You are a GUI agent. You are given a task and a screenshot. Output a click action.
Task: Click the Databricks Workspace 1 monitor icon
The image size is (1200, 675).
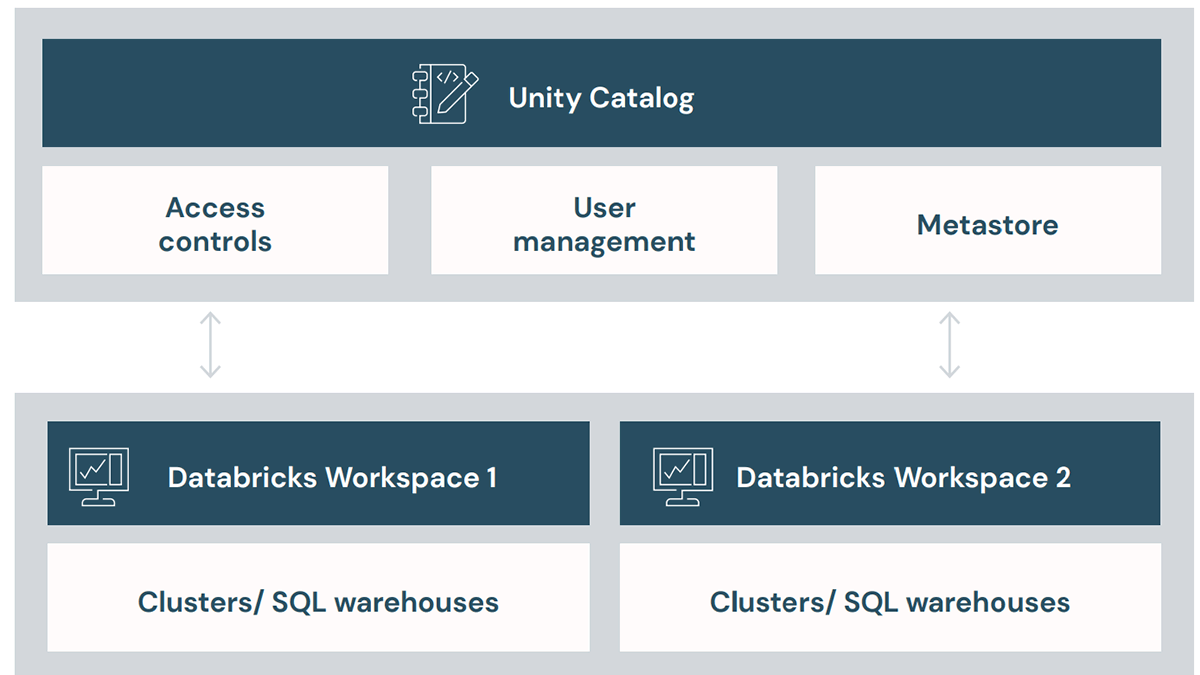coord(98,475)
